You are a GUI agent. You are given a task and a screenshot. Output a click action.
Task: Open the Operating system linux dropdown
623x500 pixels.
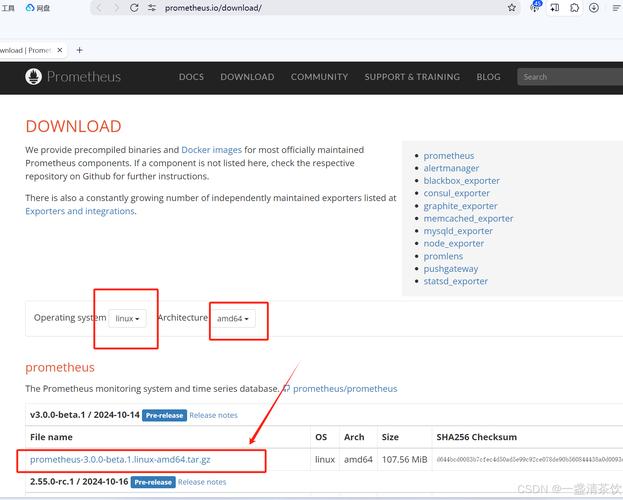tap(127, 318)
